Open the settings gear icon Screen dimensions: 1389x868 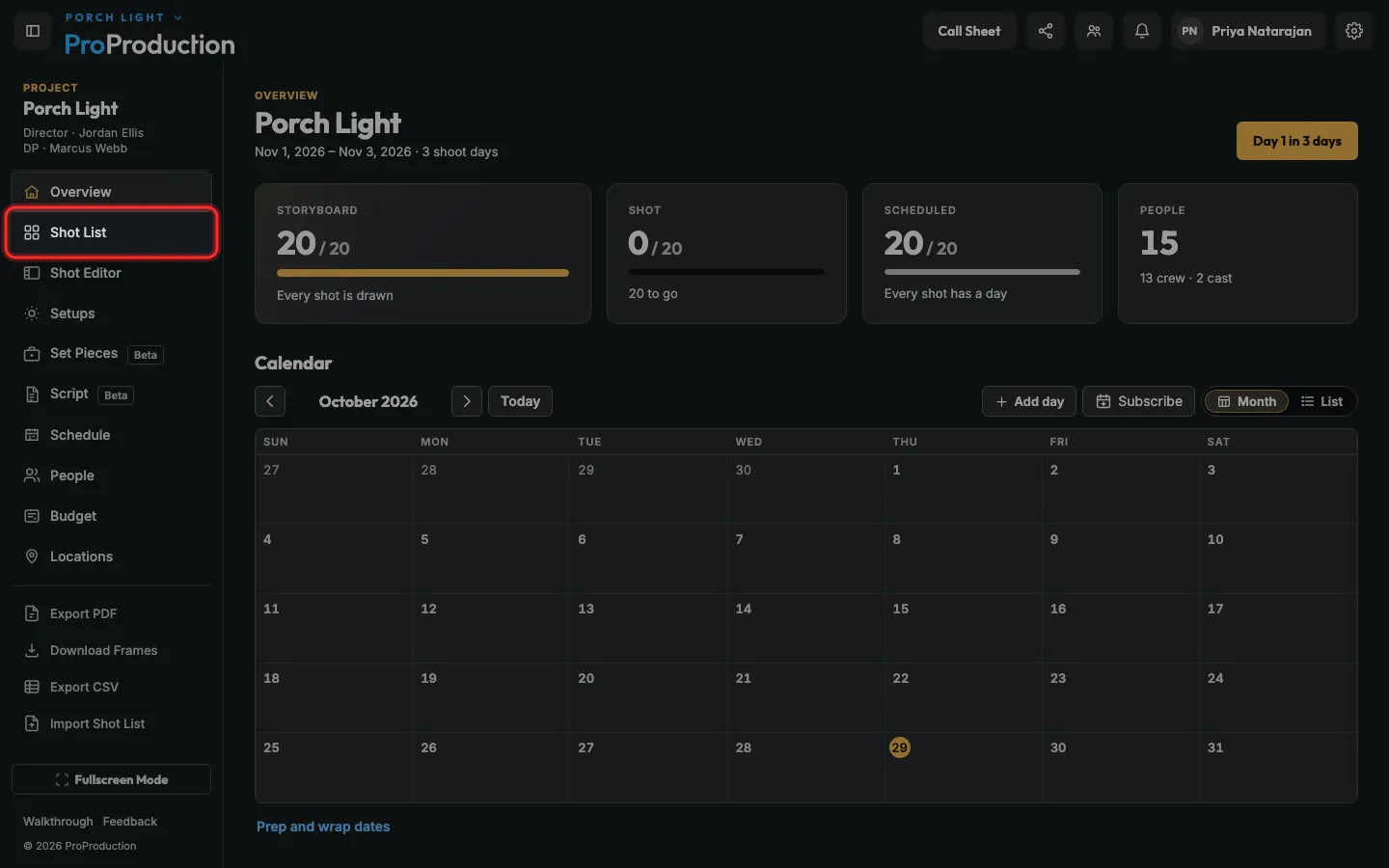coord(1354,31)
